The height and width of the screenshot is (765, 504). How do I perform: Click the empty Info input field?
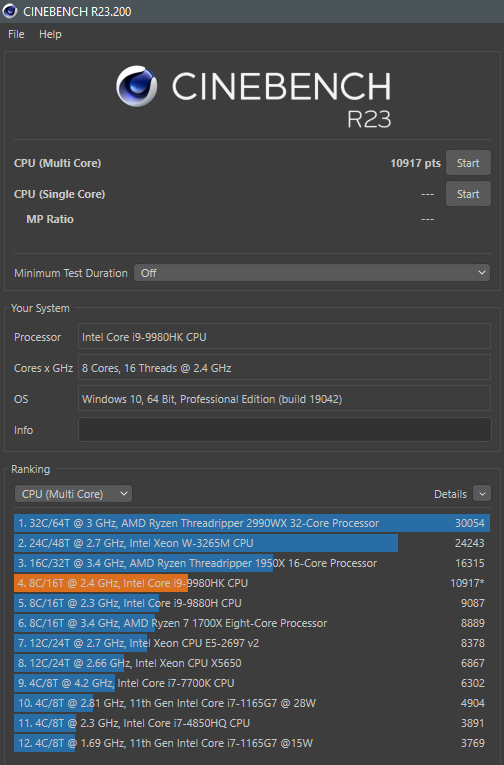click(x=284, y=430)
